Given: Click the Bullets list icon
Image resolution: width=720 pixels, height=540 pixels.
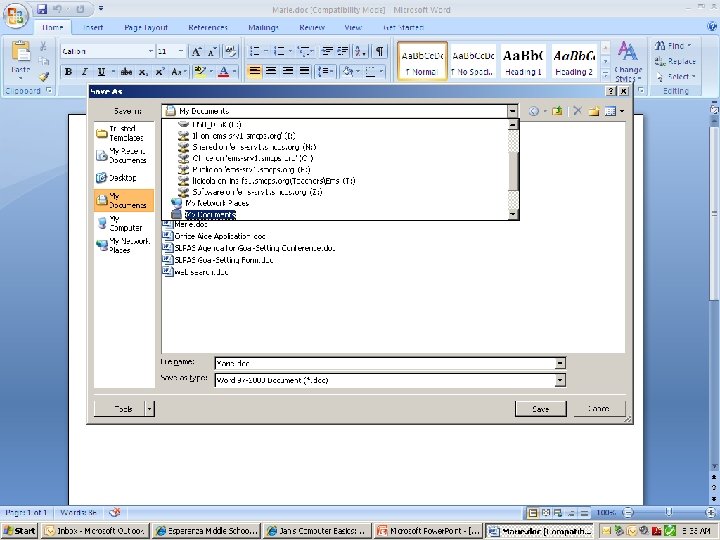Looking at the screenshot, I should pyautogui.click(x=255, y=51).
